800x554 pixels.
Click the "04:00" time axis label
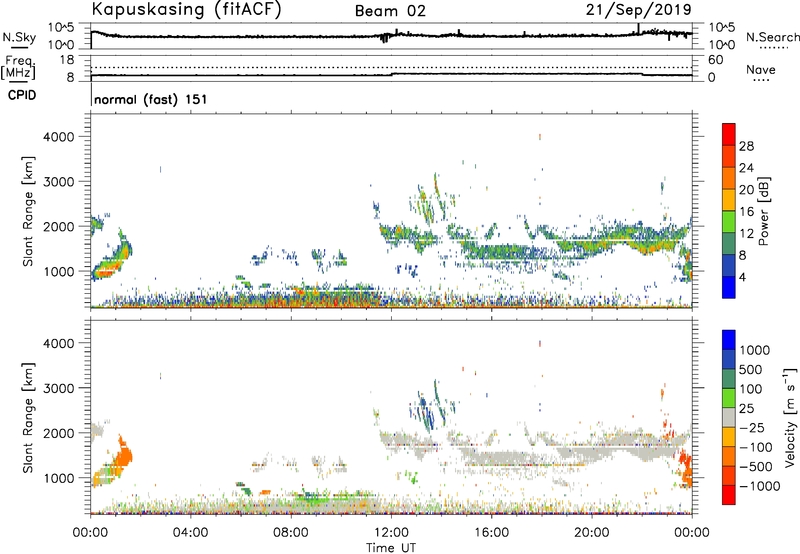[190, 533]
